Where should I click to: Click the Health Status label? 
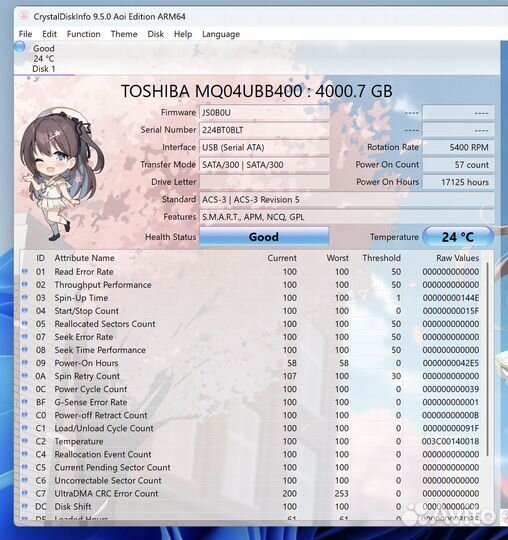[170, 237]
